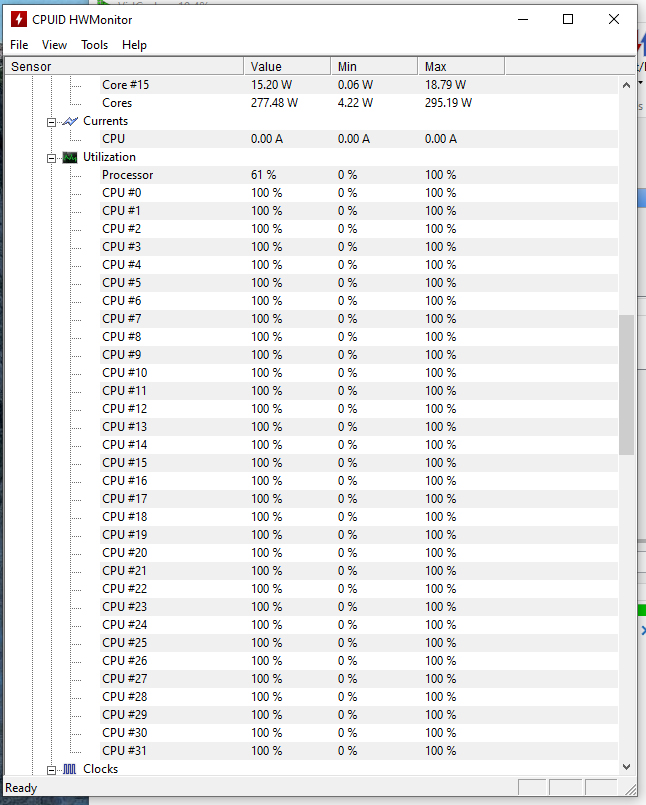Image resolution: width=646 pixels, height=805 pixels.
Task: Collapse the Utilization tree node
Action: [x=51, y=158]
